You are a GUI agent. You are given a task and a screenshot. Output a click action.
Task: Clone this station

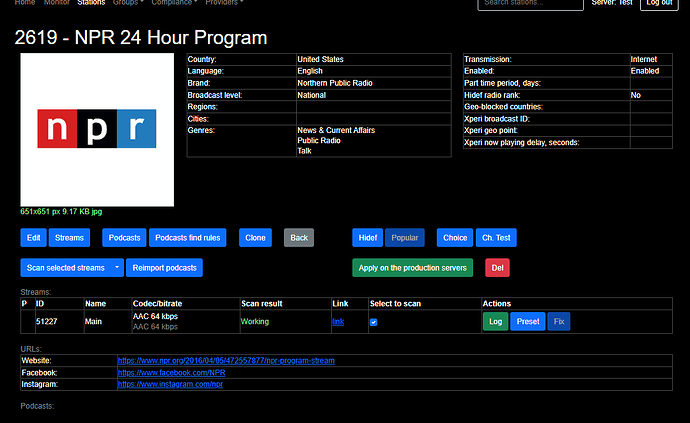255,238
